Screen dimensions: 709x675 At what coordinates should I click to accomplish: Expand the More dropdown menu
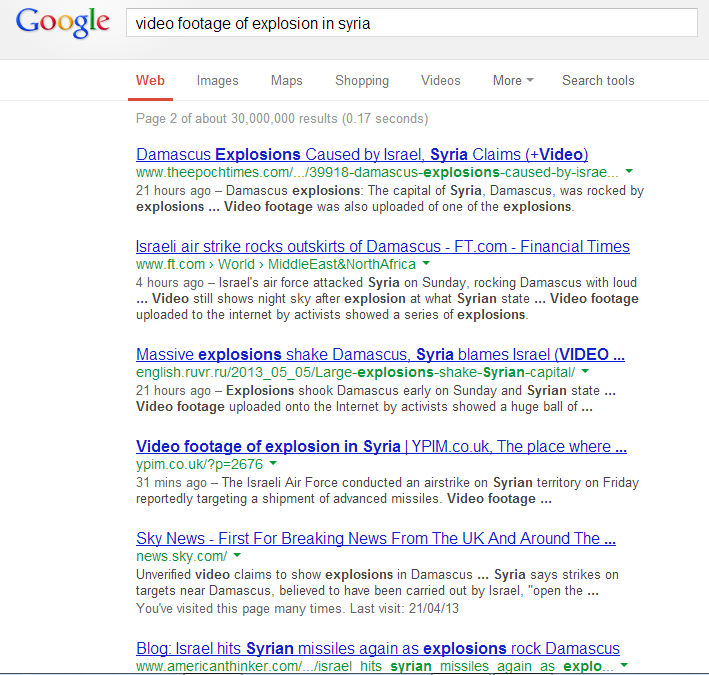[x=513, y=80]
